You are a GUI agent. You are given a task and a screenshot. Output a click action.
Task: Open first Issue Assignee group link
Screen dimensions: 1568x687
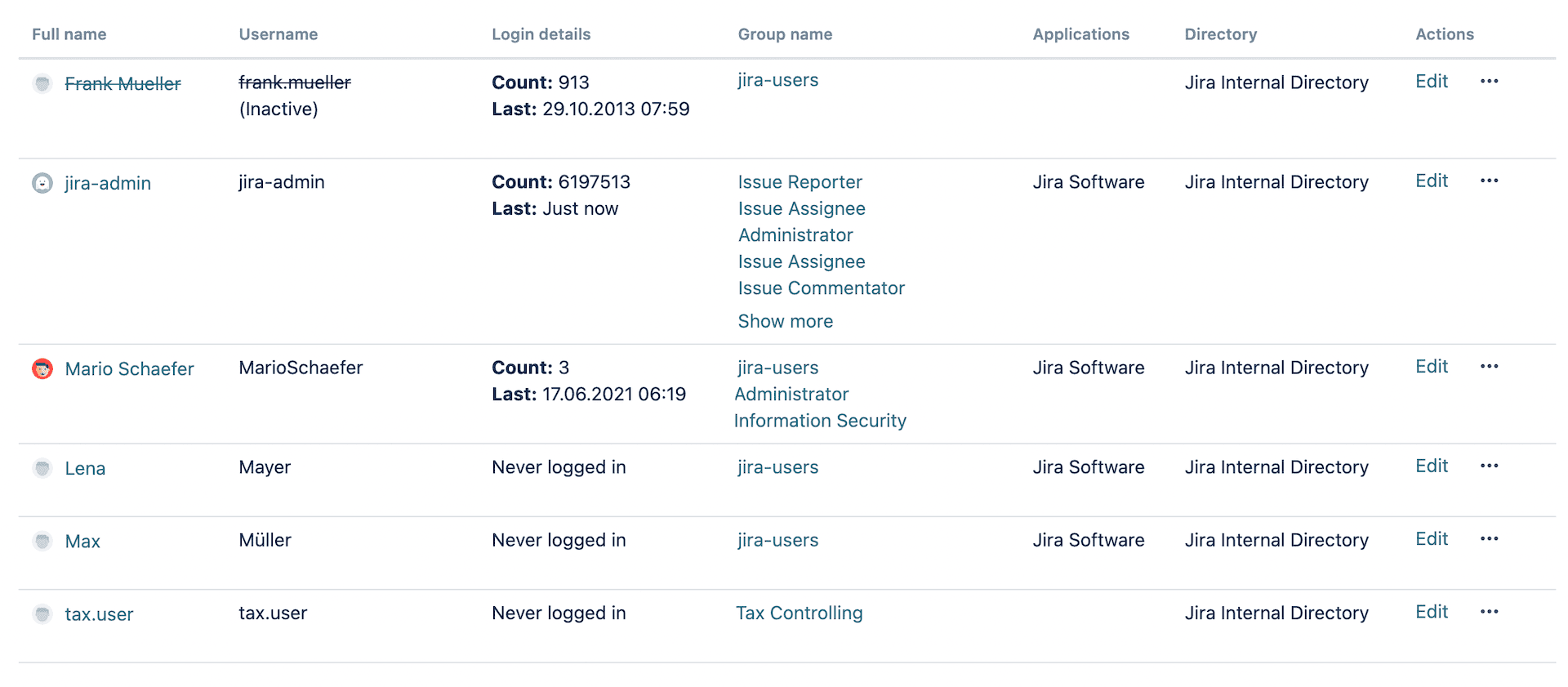click(801, 208)
